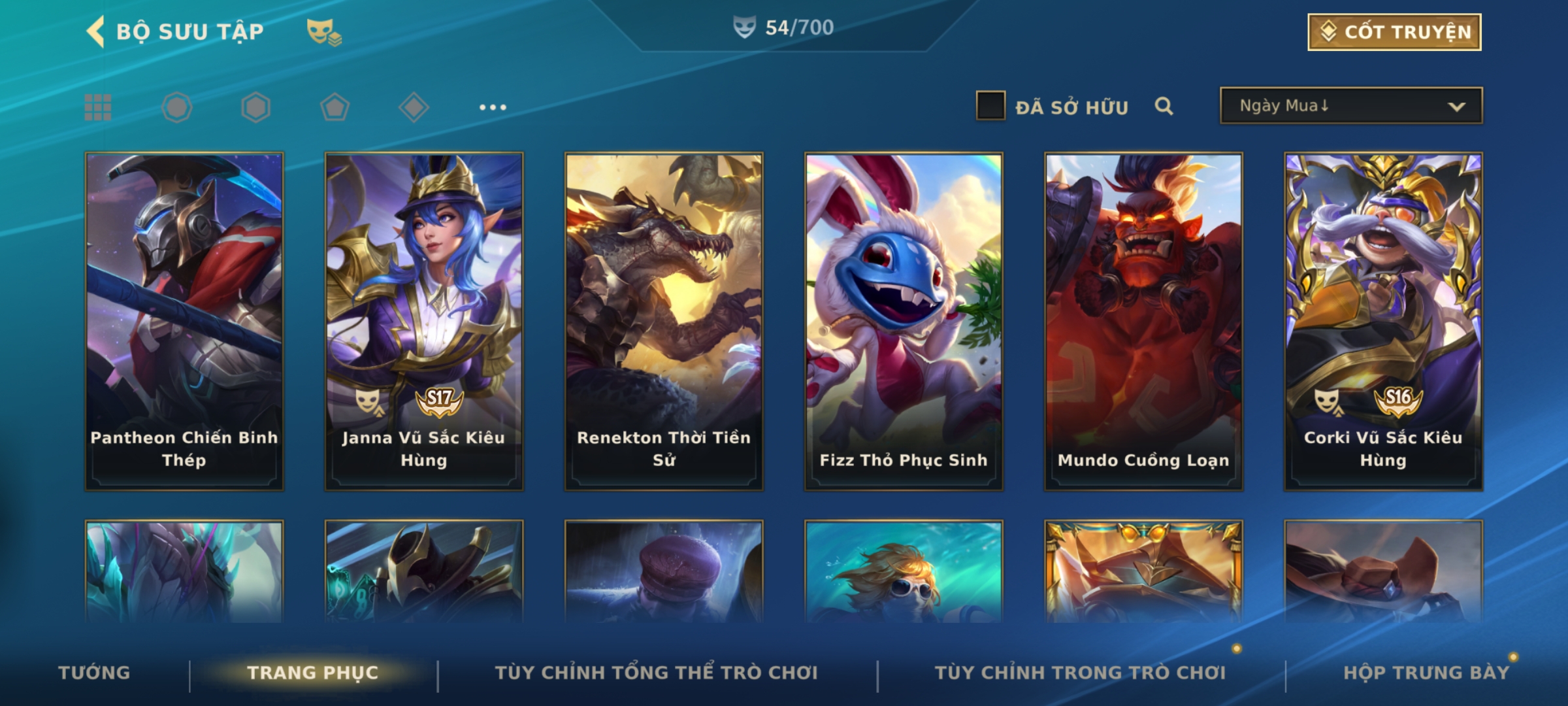The image size is (1568, 706).
Task: Enable the Đã Sở Hữu checkbox
Action: tap(990, 106)
